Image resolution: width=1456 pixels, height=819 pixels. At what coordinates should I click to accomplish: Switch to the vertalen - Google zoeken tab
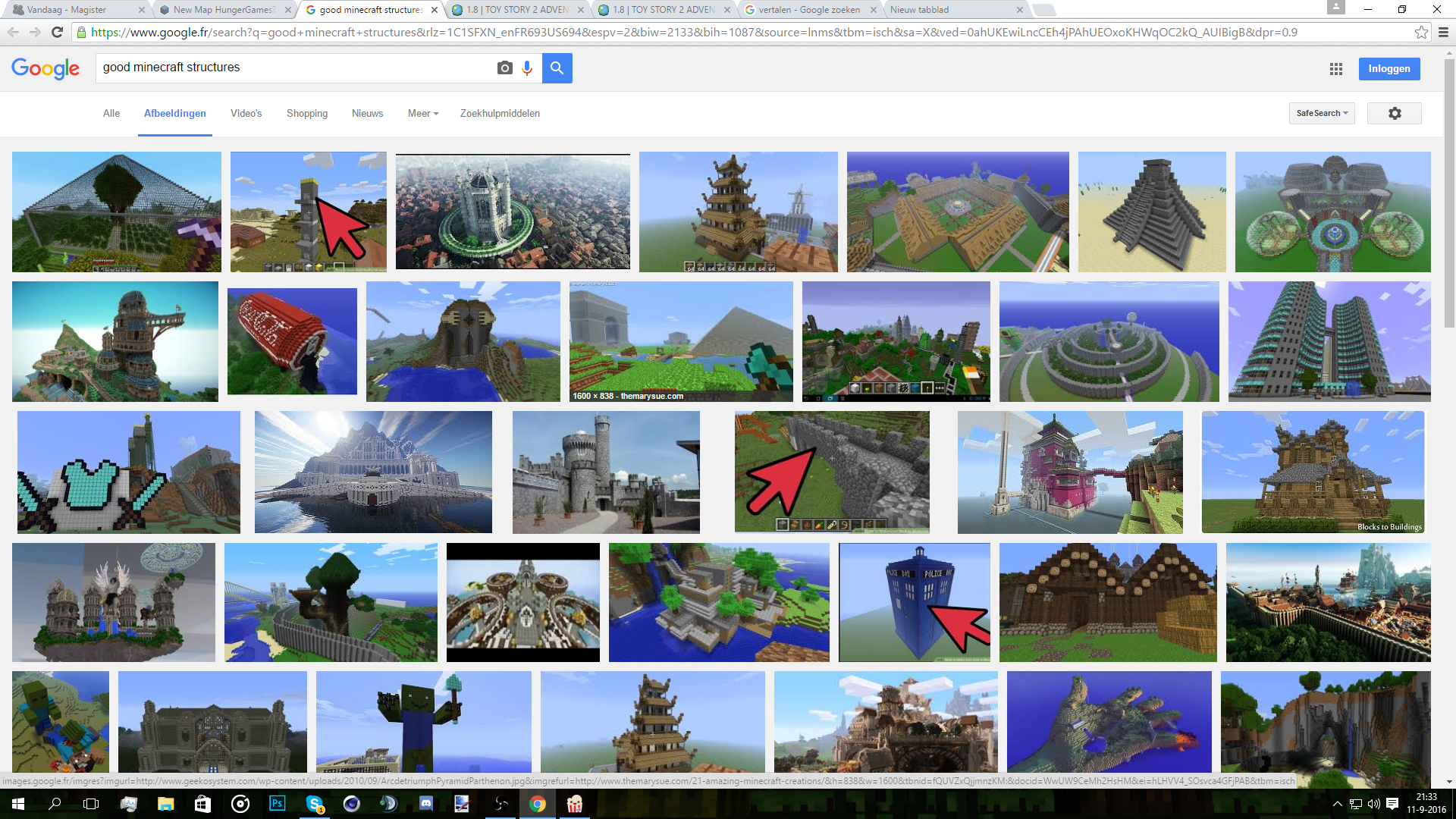pos(810,10)
